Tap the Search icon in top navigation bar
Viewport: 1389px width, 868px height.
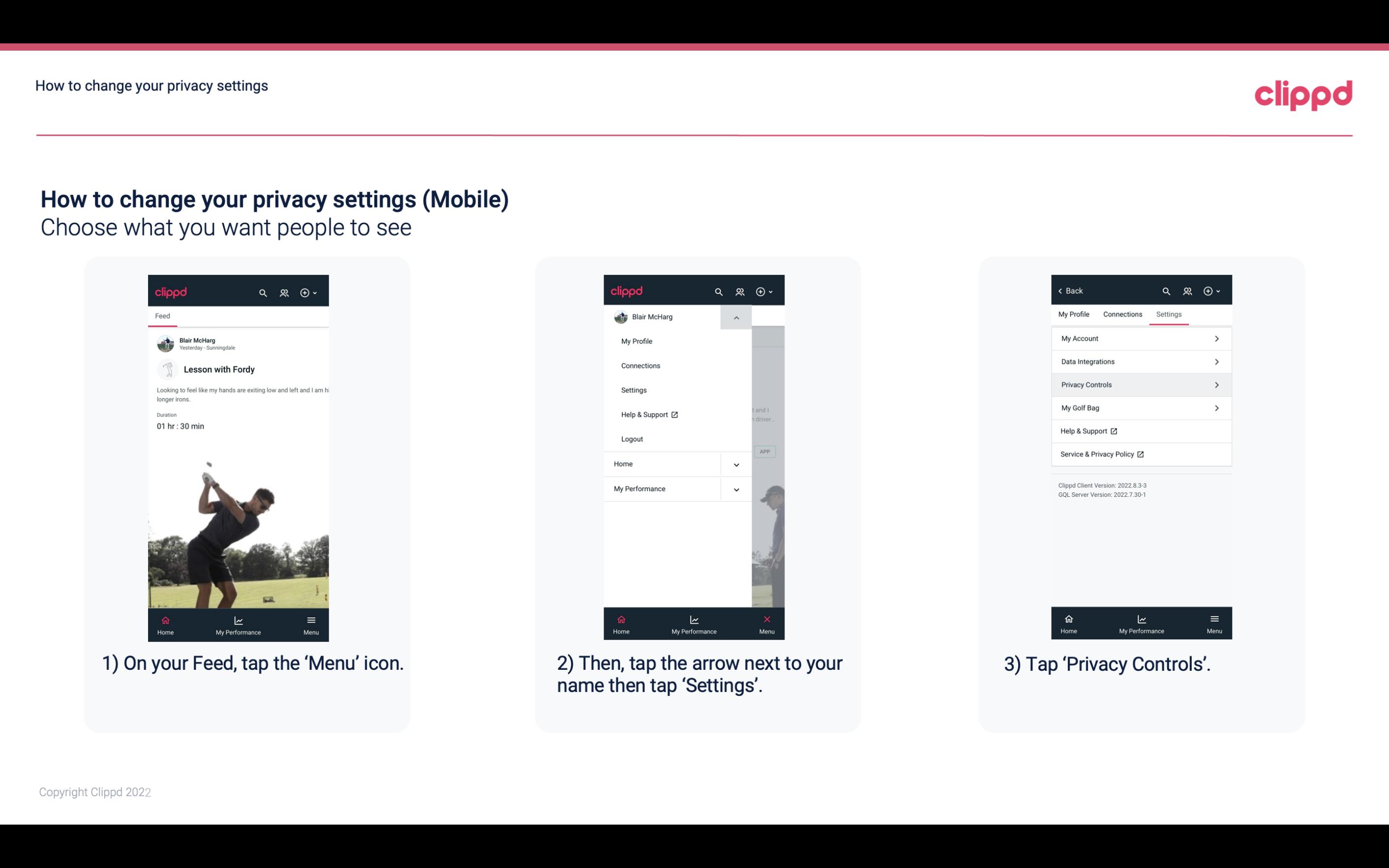tap(264, 291)
